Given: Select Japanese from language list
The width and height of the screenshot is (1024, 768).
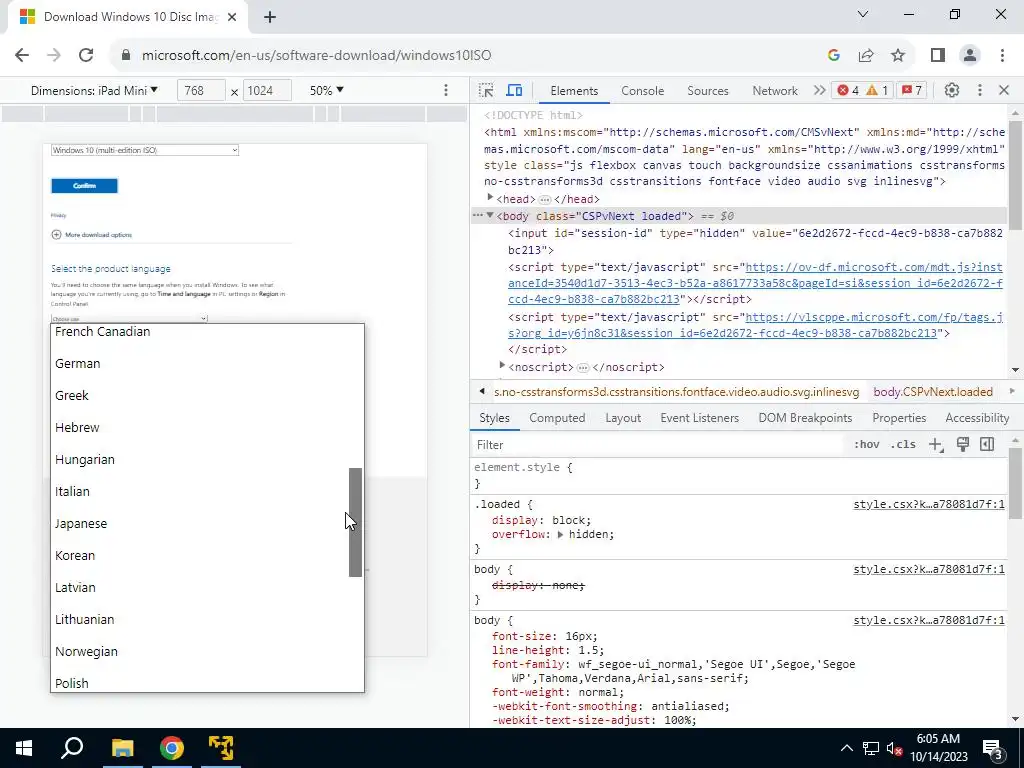Looking at the screenshot, I should click(x=81, y=524).
